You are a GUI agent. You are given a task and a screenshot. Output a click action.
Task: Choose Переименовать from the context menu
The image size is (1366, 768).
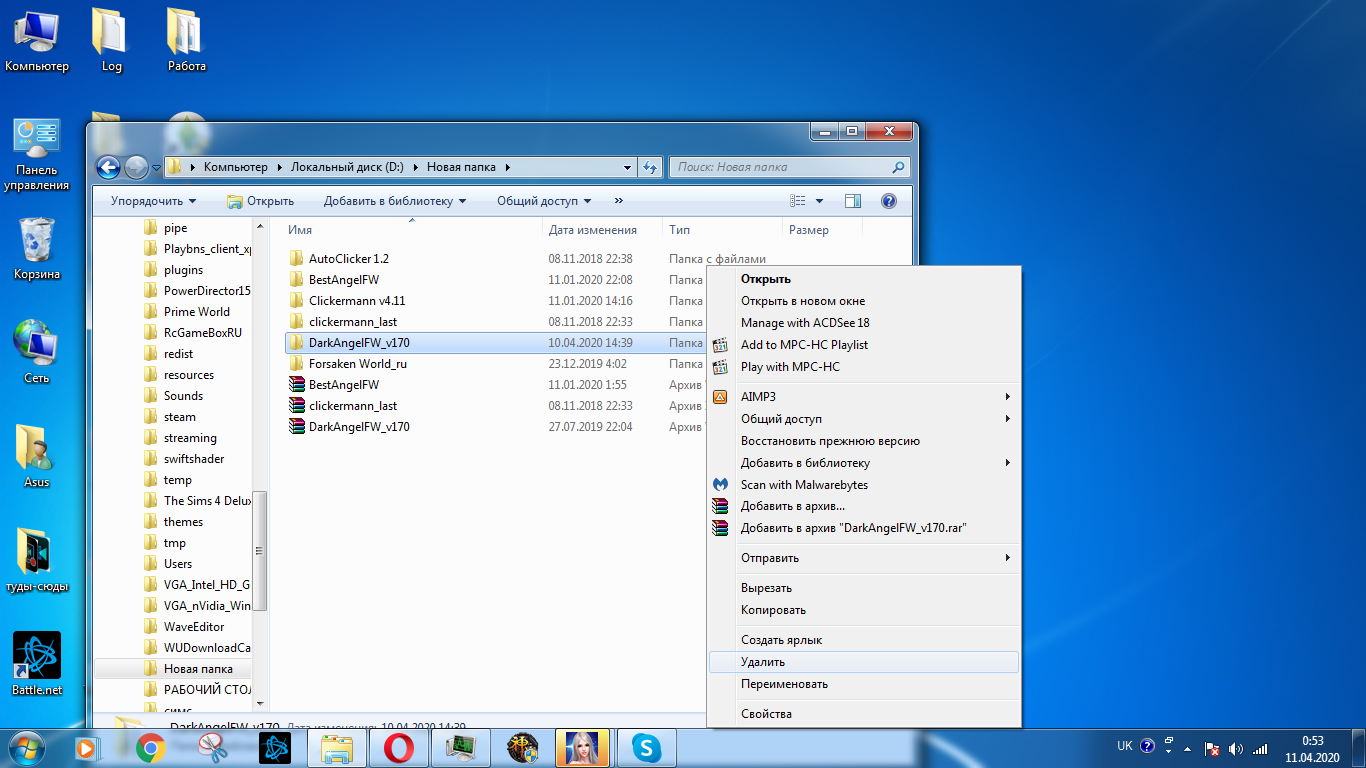coord(784,684)
